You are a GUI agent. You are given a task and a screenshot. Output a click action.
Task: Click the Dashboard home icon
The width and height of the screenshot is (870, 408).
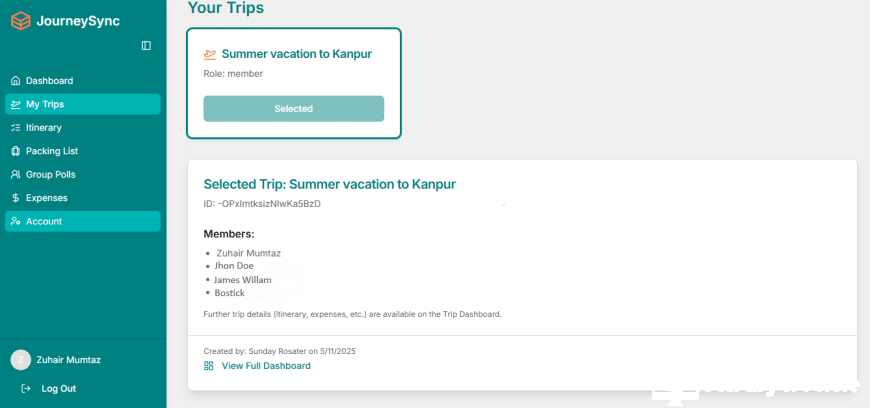(x=15, y=81)
